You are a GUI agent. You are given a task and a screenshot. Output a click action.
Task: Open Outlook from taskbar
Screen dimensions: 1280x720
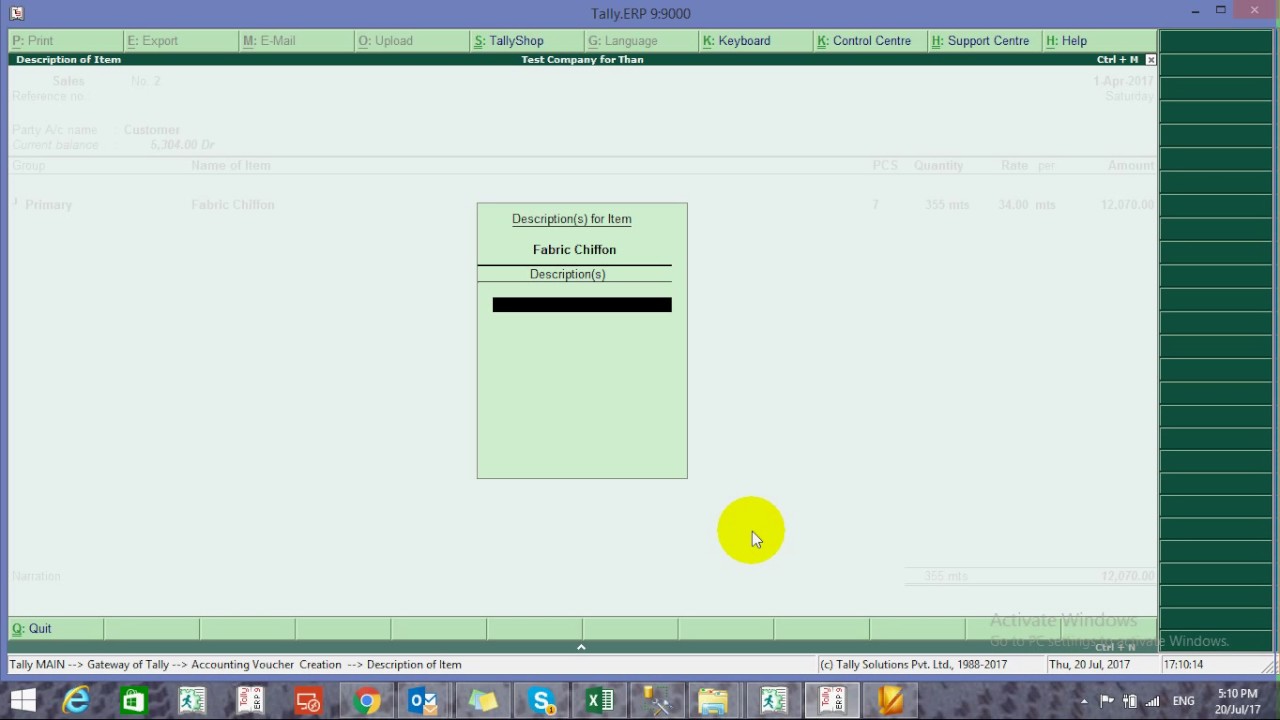point(424,701)
